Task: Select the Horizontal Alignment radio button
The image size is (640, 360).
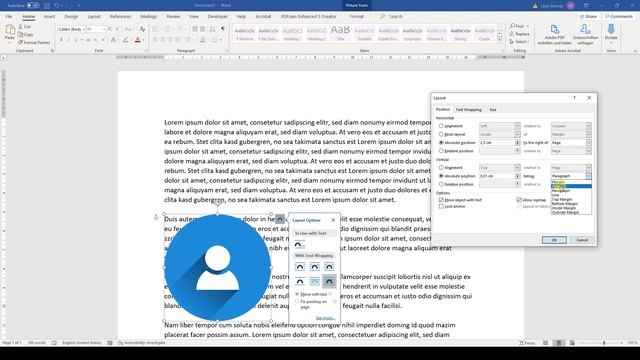Action: click(x=441, y=126)
